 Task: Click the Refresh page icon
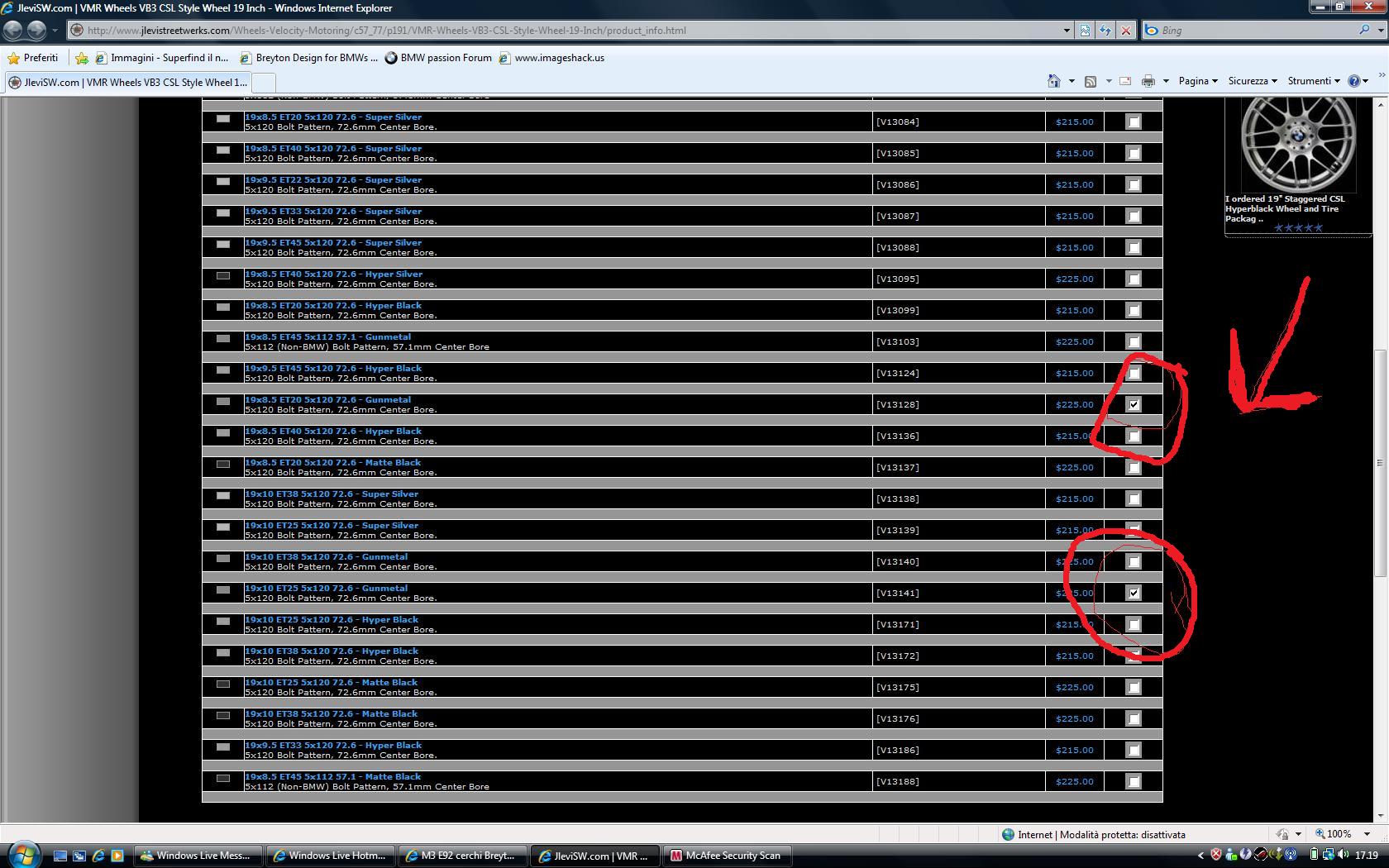tap(1105, 31)
